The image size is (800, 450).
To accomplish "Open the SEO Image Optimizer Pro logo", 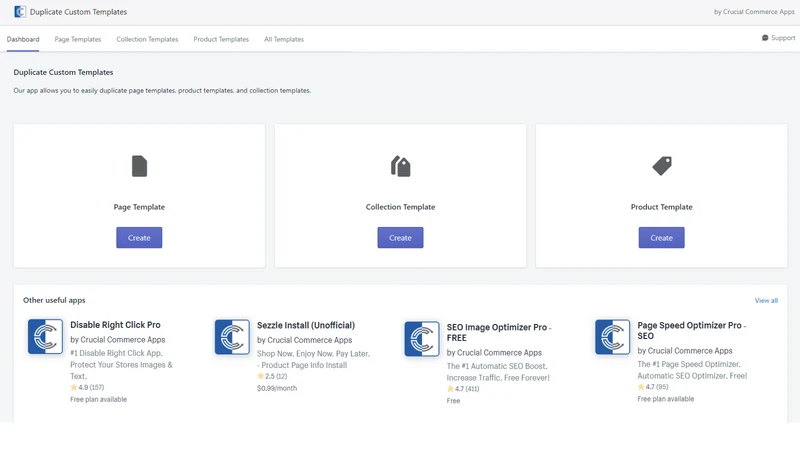I will tap(422, 339).
